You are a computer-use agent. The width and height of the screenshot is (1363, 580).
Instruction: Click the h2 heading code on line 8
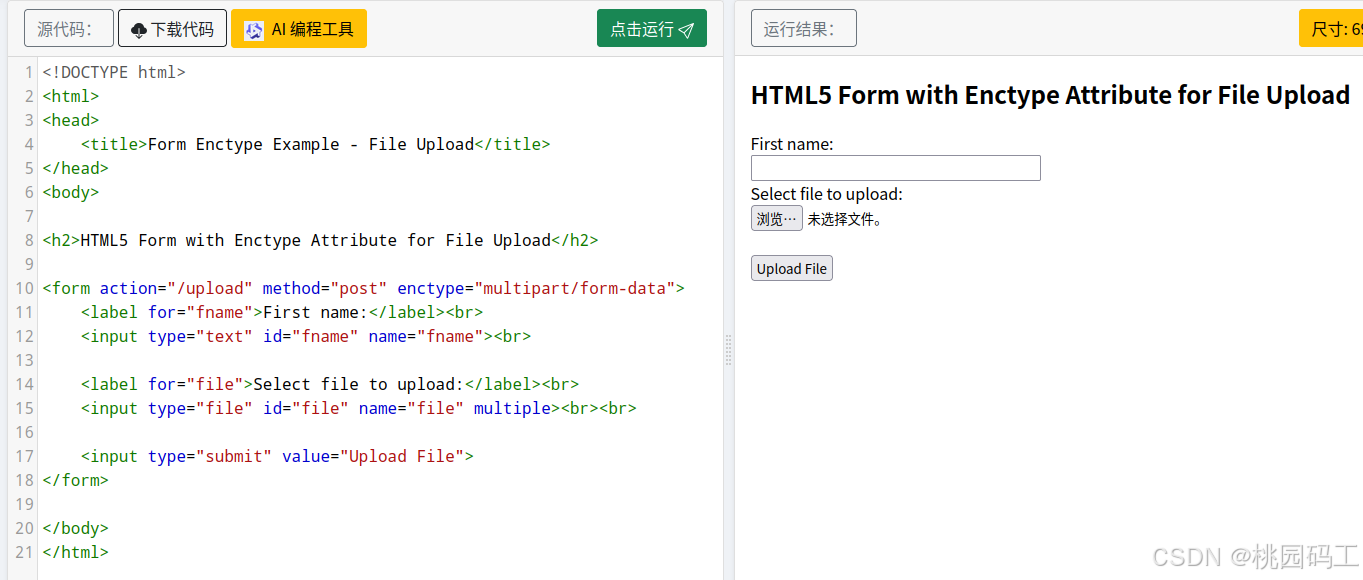(320, 240)
